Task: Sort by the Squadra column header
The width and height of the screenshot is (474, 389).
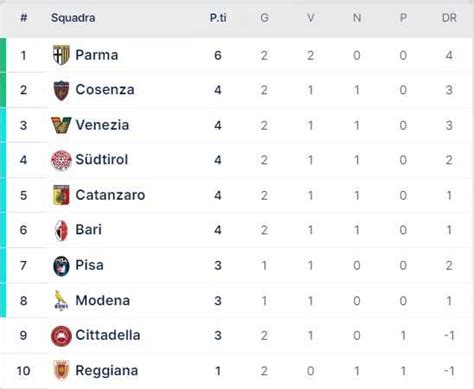Action: tap(73, 18)
